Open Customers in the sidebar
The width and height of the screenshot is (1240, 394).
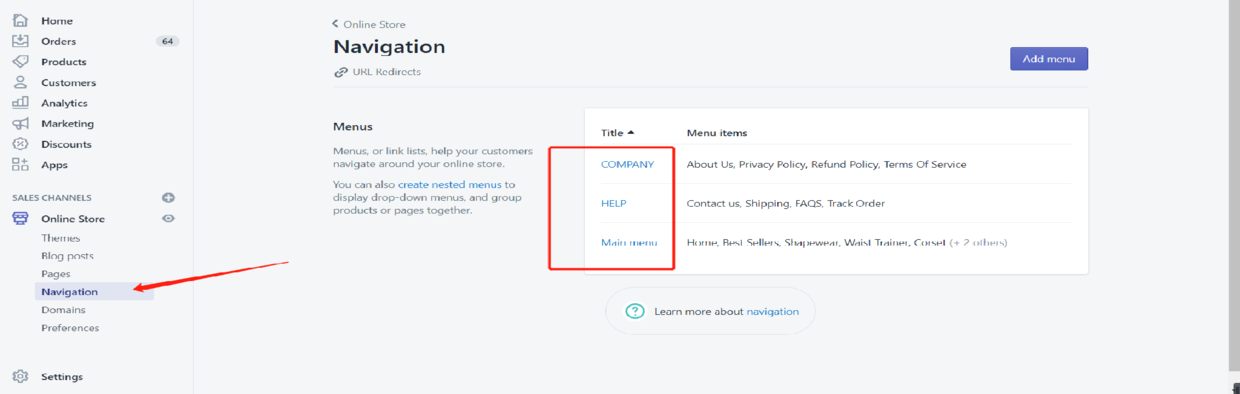tap(69, 83)
